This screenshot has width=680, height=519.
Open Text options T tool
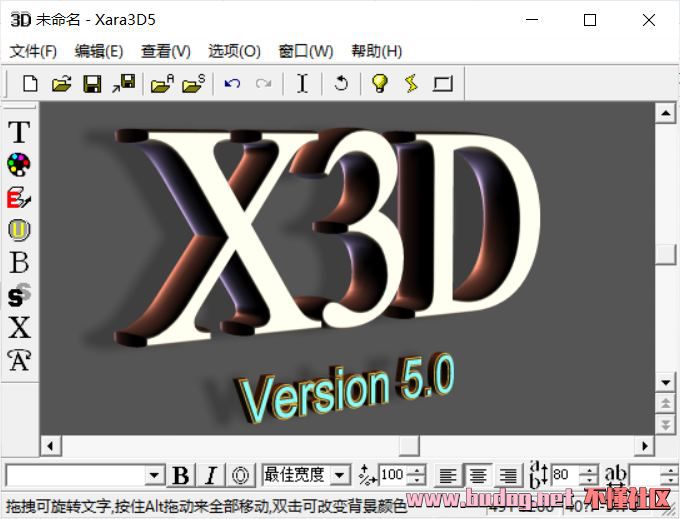point(19,132)
